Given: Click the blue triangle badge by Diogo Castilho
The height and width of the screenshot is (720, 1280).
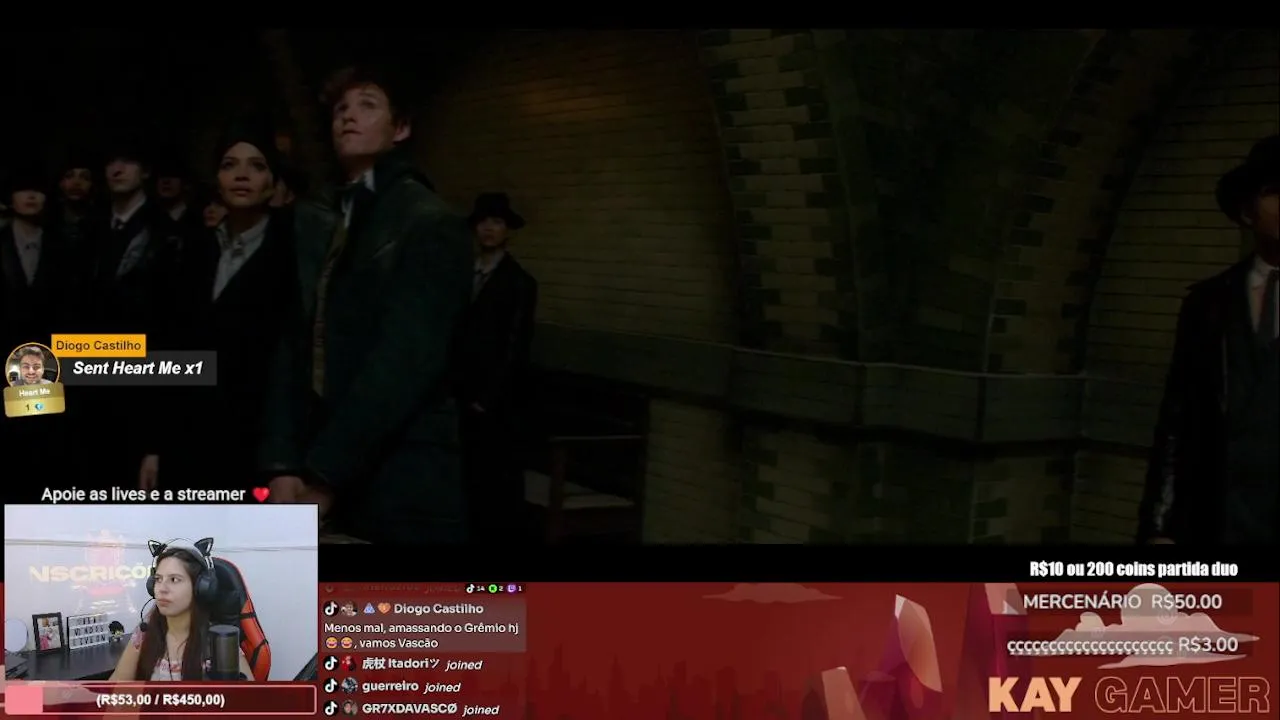Looking at the screenshot, I should [369, 608].
